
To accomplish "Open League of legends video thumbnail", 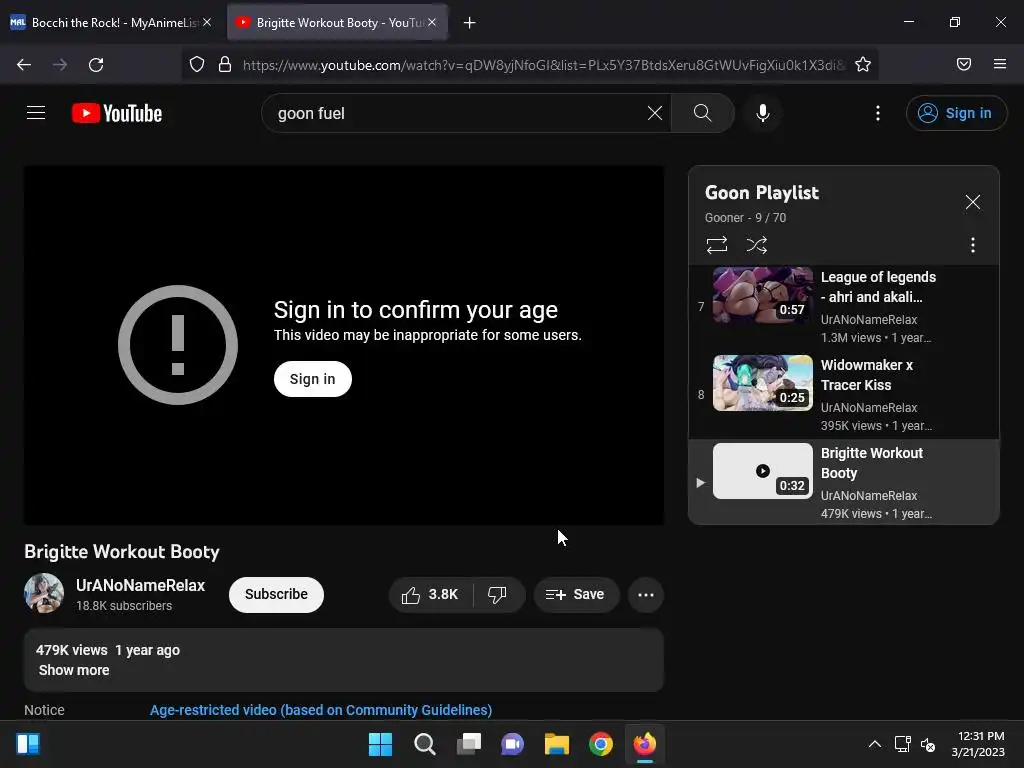I will (x=763, y=295).
